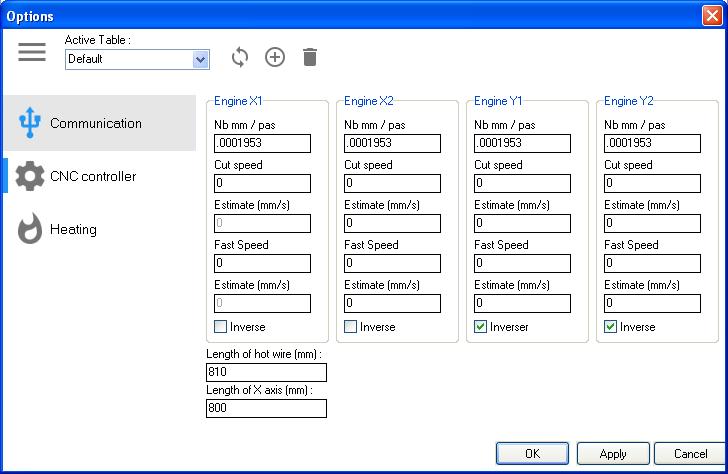Open the hamburger menu icon
Screen dimensions: 728x474
32,53
